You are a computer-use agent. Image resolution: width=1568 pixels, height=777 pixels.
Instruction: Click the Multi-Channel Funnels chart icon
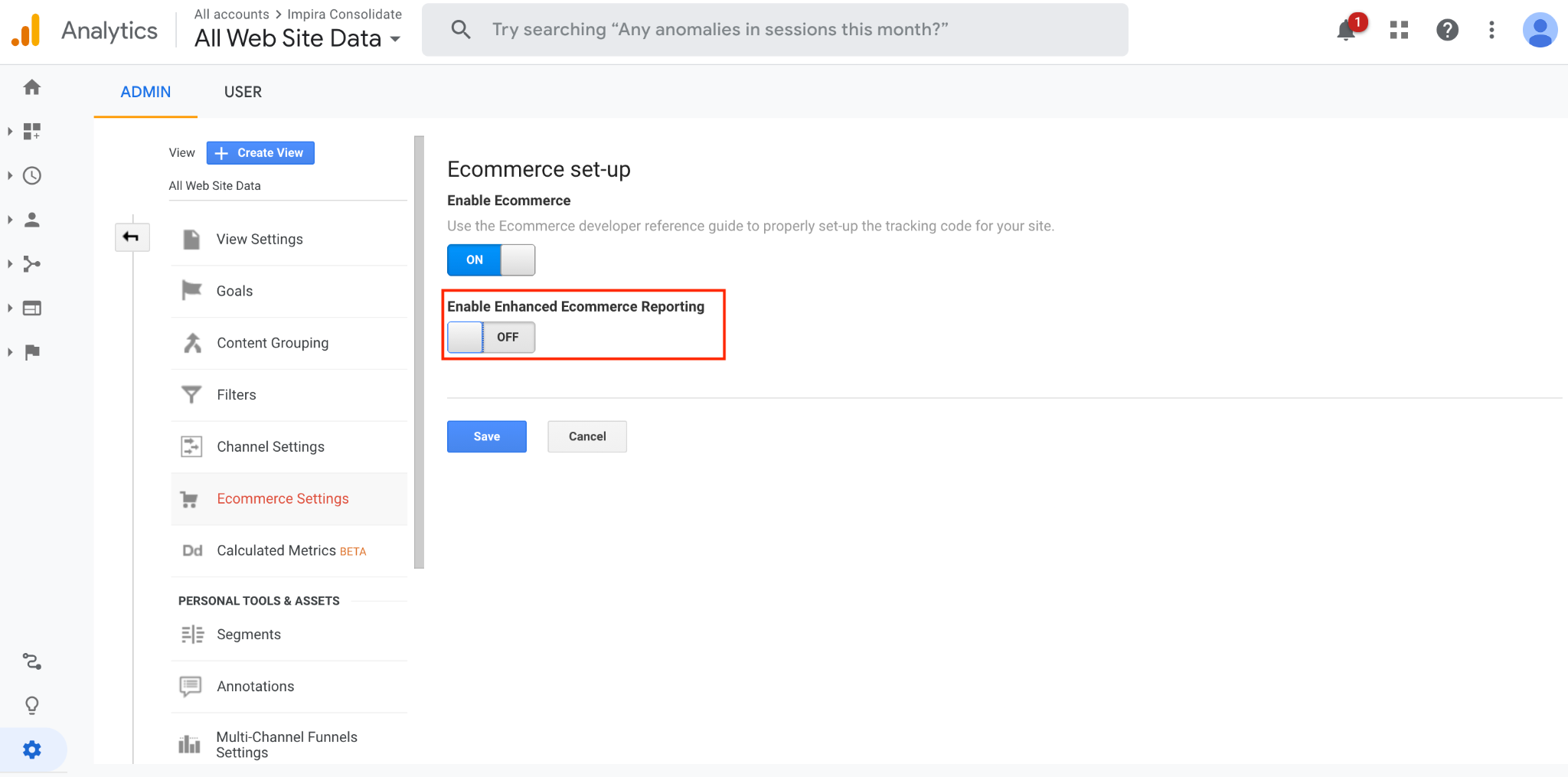pyautogui.click(x=189, y=744)
